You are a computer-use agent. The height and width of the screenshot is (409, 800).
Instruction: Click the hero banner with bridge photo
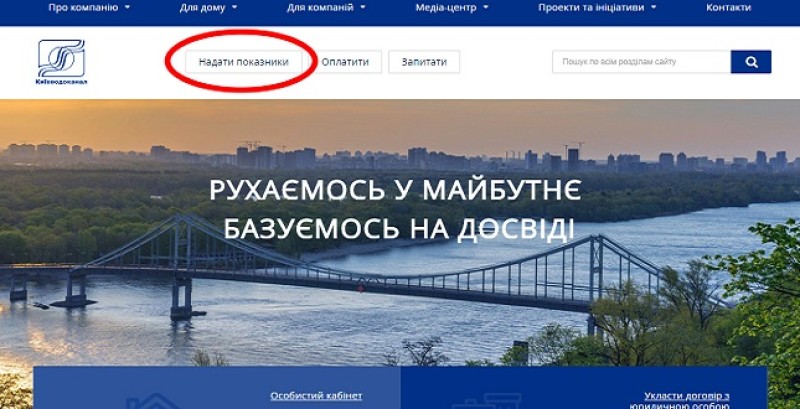tap(400, 232)
